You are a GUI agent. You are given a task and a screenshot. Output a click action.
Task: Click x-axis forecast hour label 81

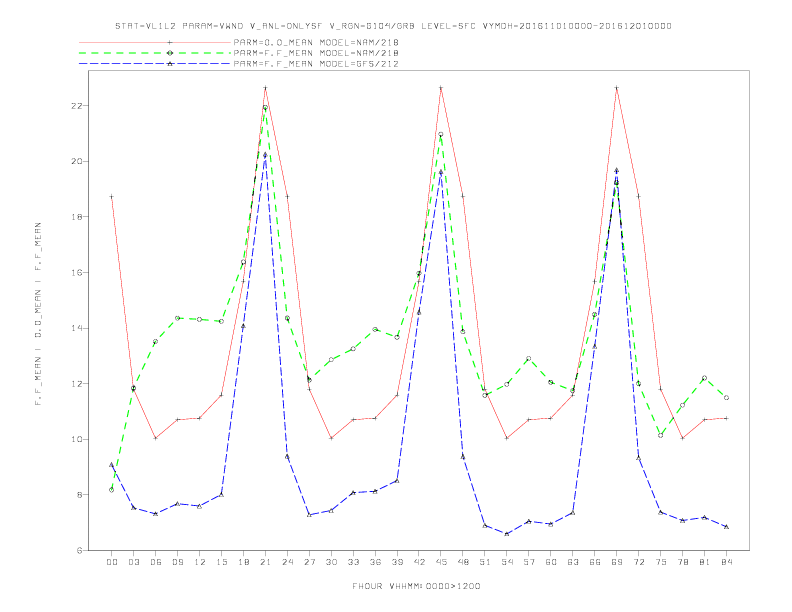pyautogui.click(x=705, y=562)
